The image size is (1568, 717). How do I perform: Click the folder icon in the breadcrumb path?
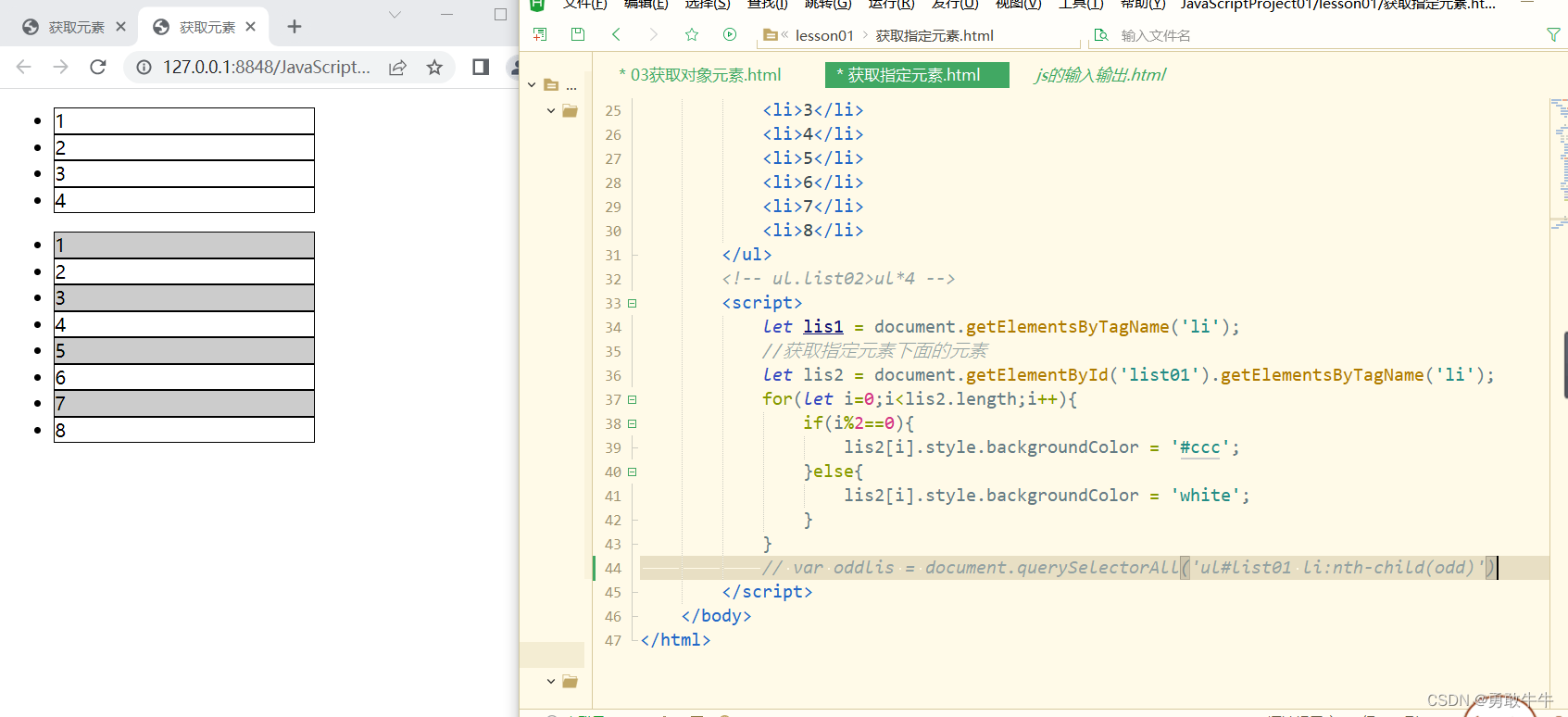tap(770, 35)
